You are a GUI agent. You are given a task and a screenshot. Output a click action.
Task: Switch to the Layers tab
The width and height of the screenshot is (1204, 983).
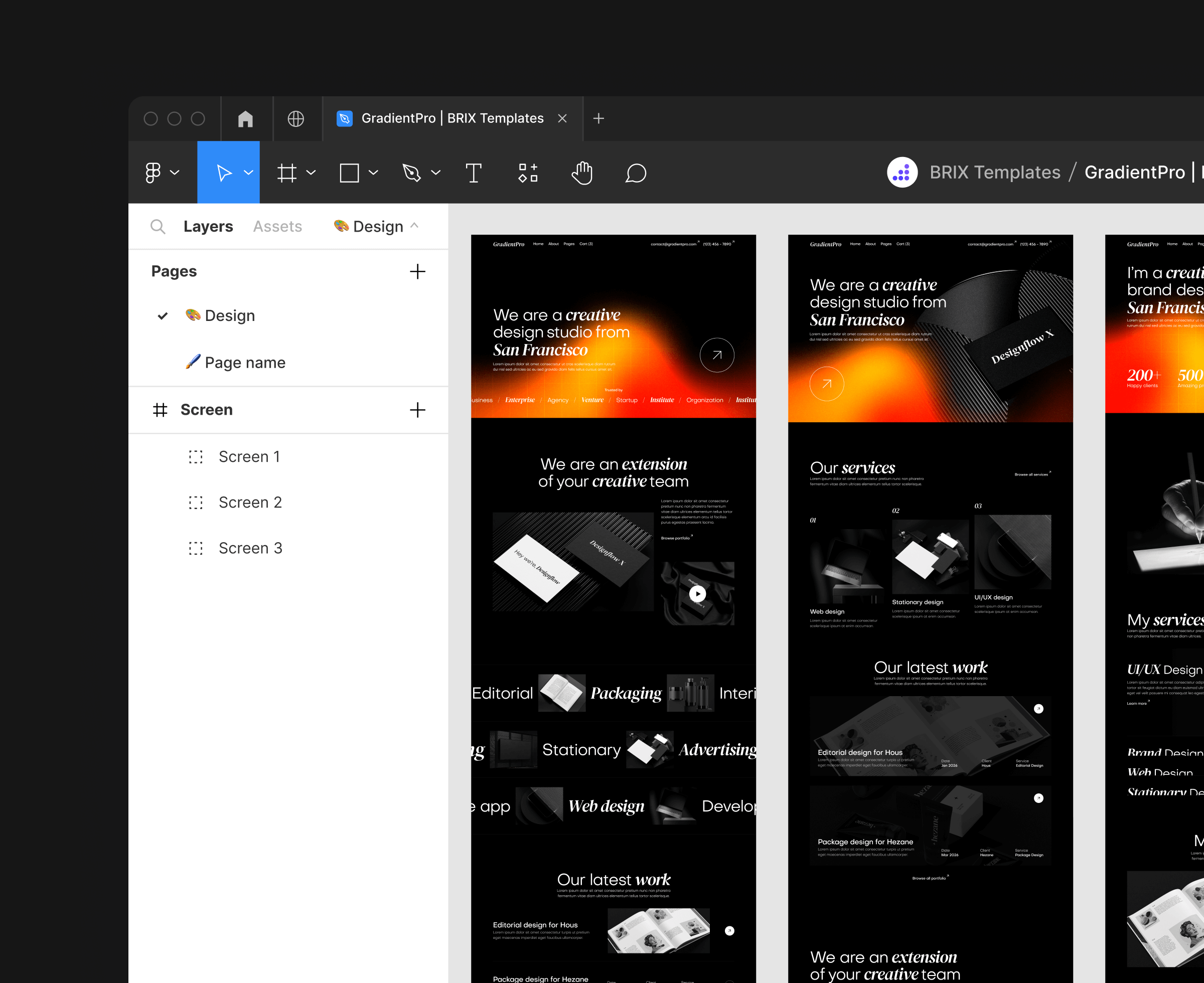[208, 227]
